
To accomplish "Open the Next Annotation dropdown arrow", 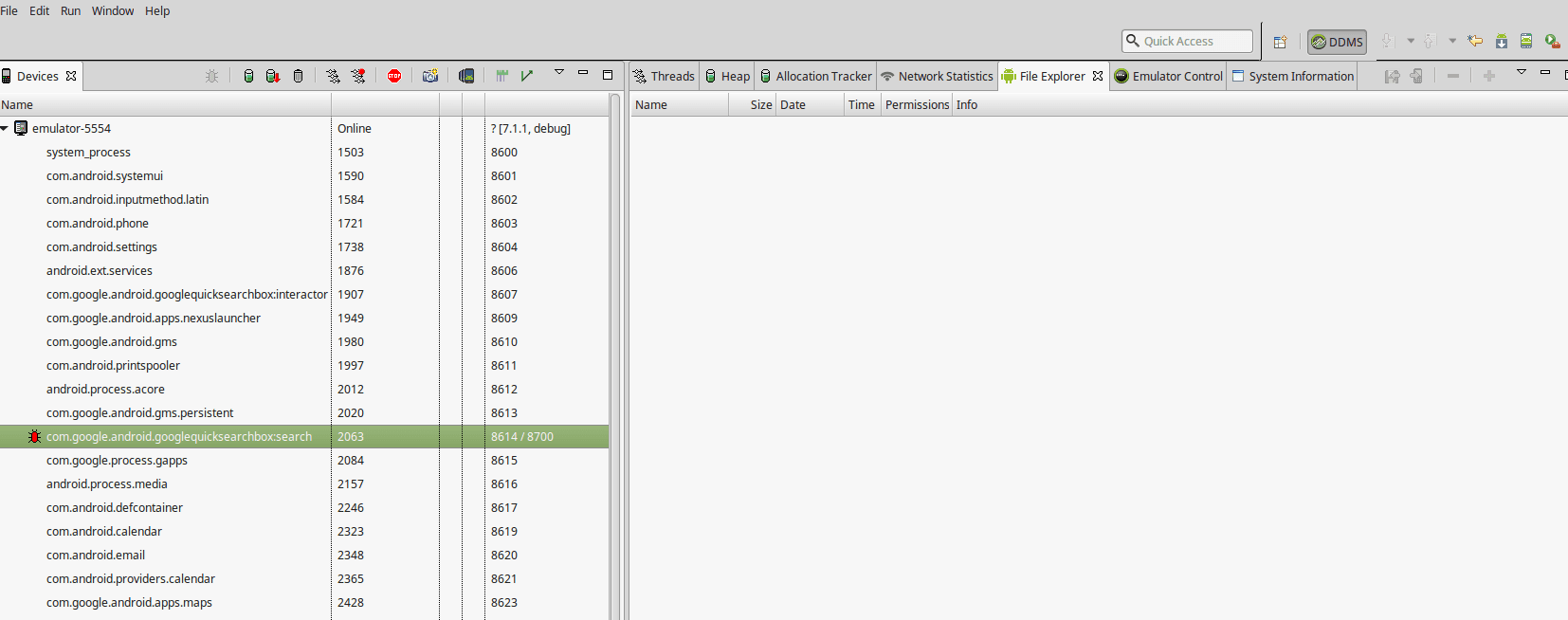I will click(x=1411, y=41).
